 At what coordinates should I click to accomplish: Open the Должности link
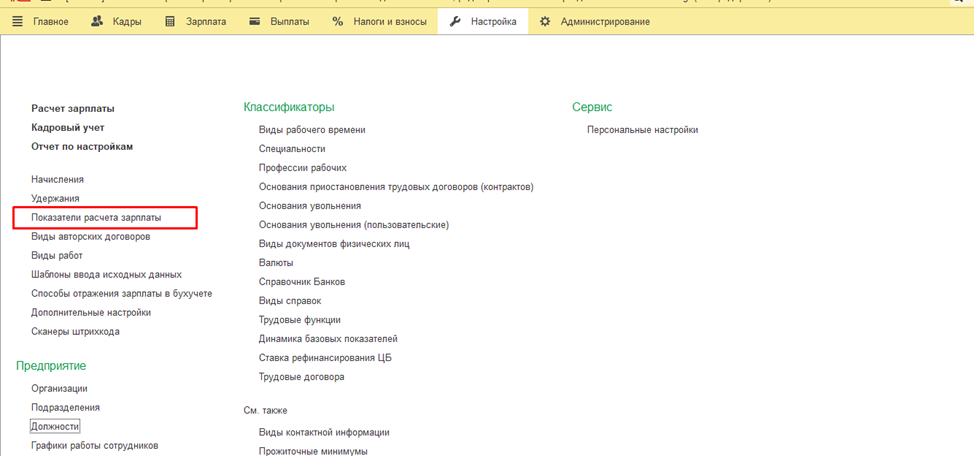click(x=55, y=426)
